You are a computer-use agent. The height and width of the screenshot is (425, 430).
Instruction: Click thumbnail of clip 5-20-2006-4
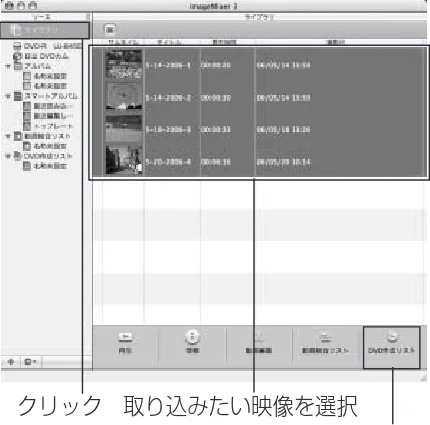(x=124, y=160)
